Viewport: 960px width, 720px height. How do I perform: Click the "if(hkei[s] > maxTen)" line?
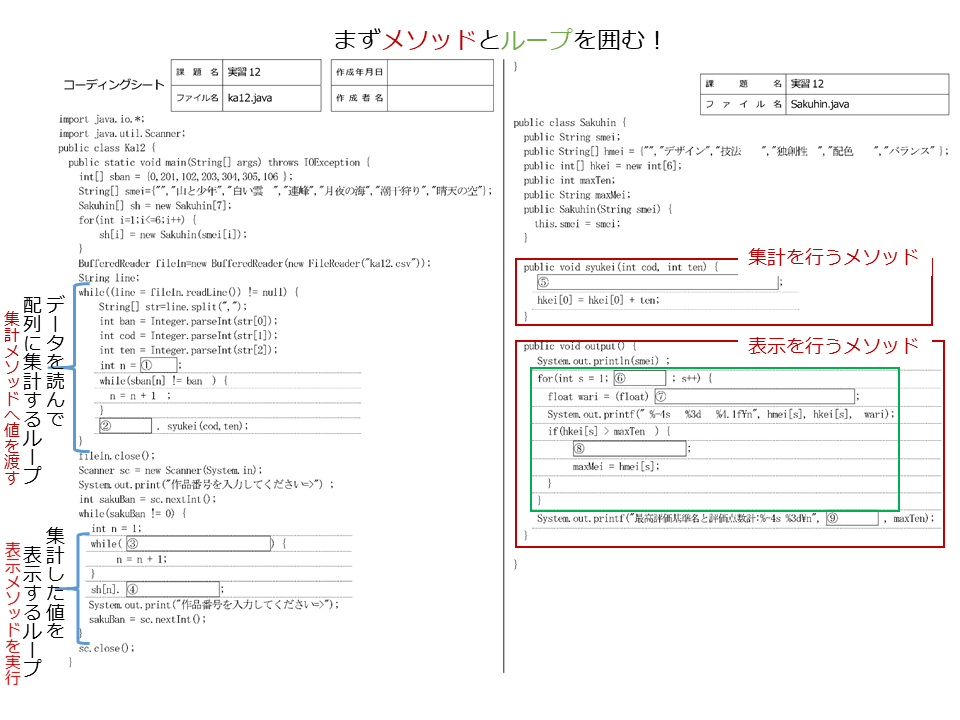click(x=609, y=431)
